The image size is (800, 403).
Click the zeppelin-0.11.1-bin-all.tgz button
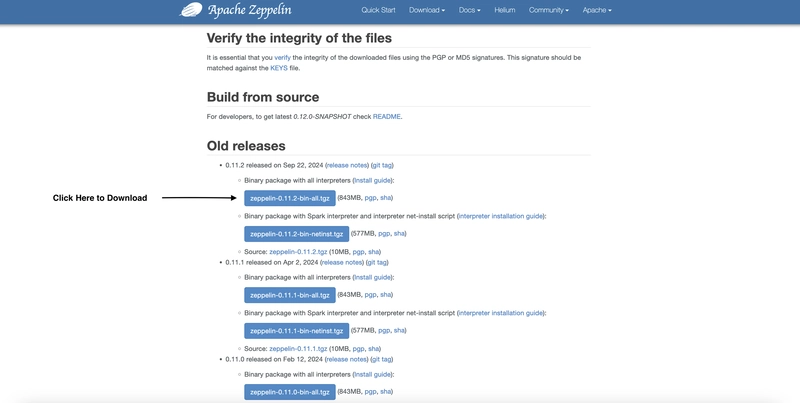290,295
